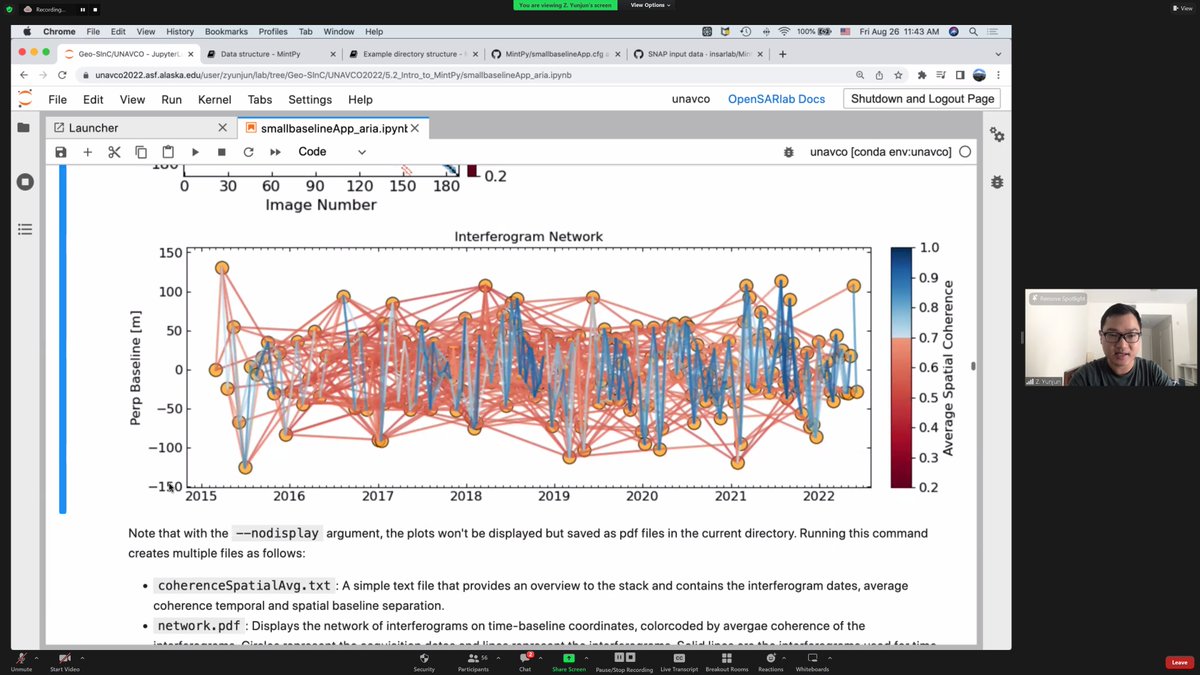Image resolution: width=1200 pixels, height=675 pixels.
Task: Expand View Options dropdown in Zoom banner
Action: 650,5
